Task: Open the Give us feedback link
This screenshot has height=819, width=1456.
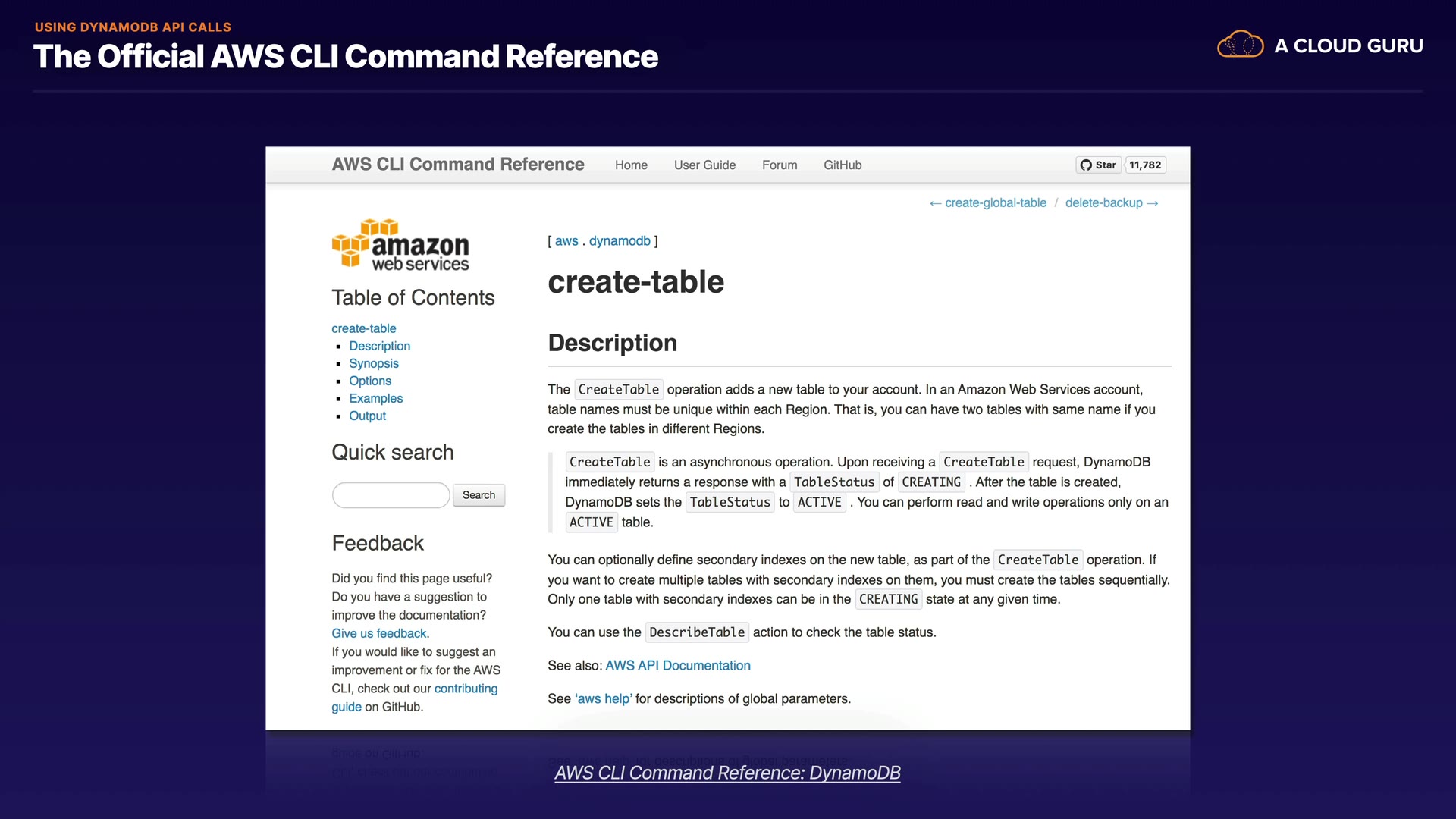Action: point(379,633)
